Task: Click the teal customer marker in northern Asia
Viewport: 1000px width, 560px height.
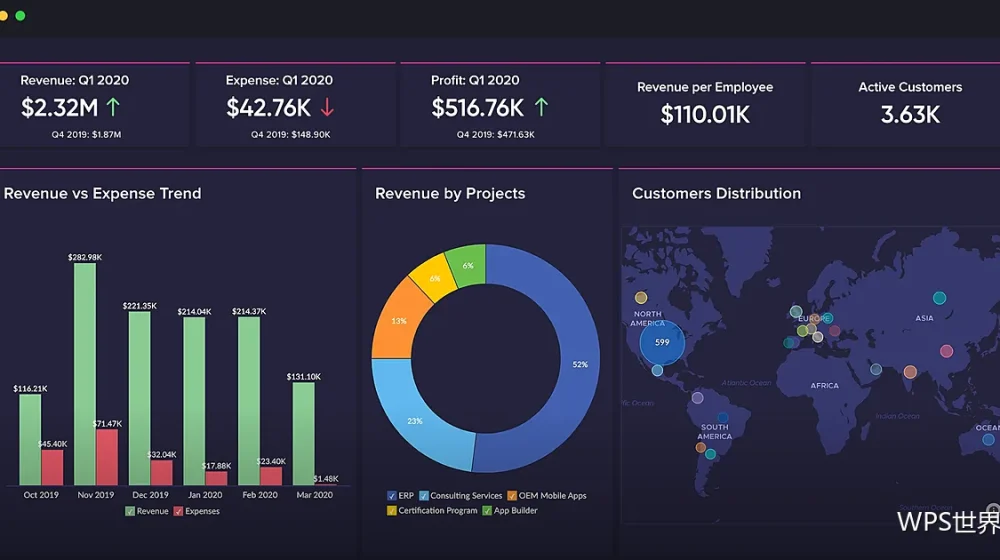Action: [939, 298]
